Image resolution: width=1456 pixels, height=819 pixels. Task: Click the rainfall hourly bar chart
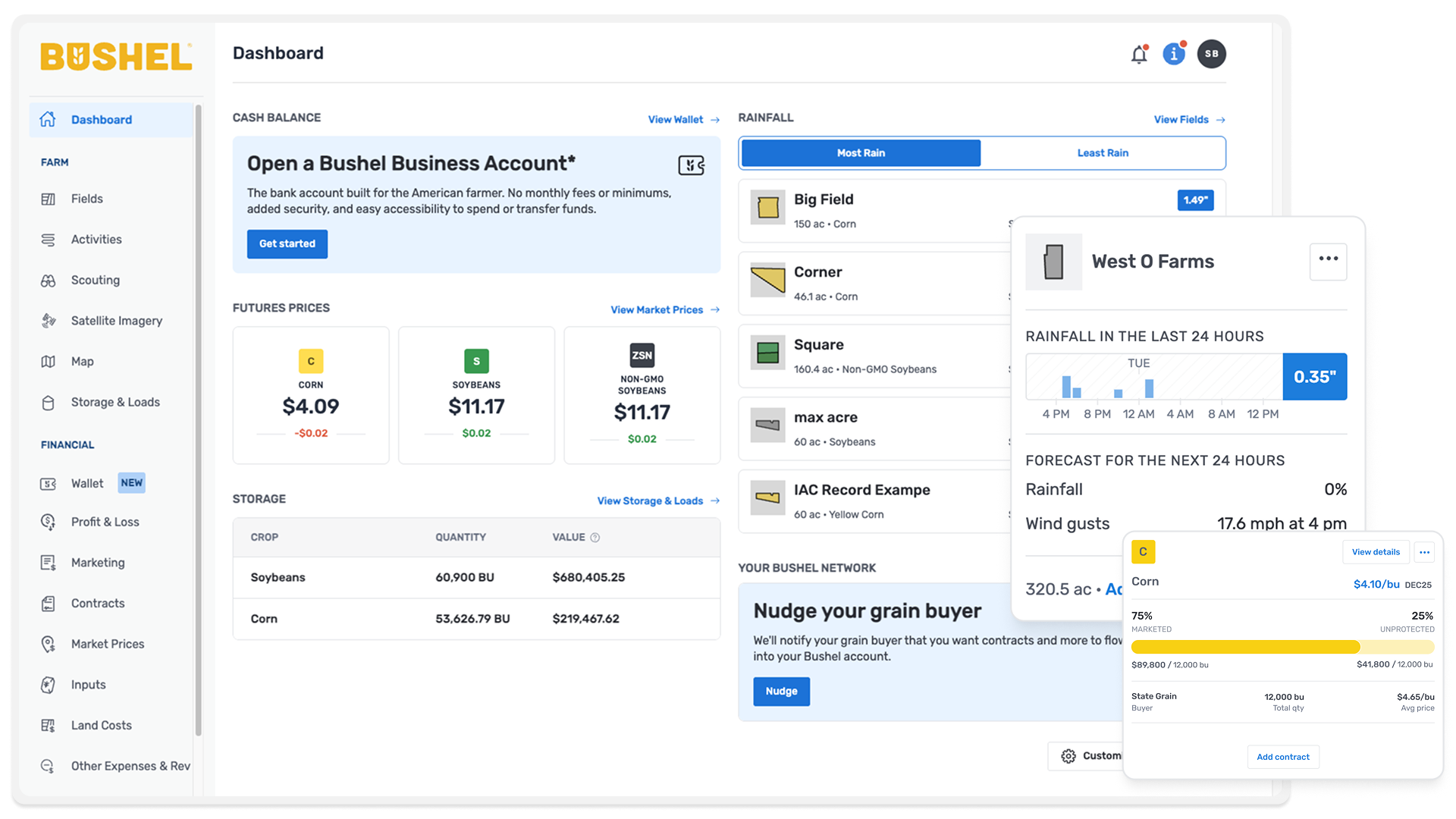[1153, 377]
